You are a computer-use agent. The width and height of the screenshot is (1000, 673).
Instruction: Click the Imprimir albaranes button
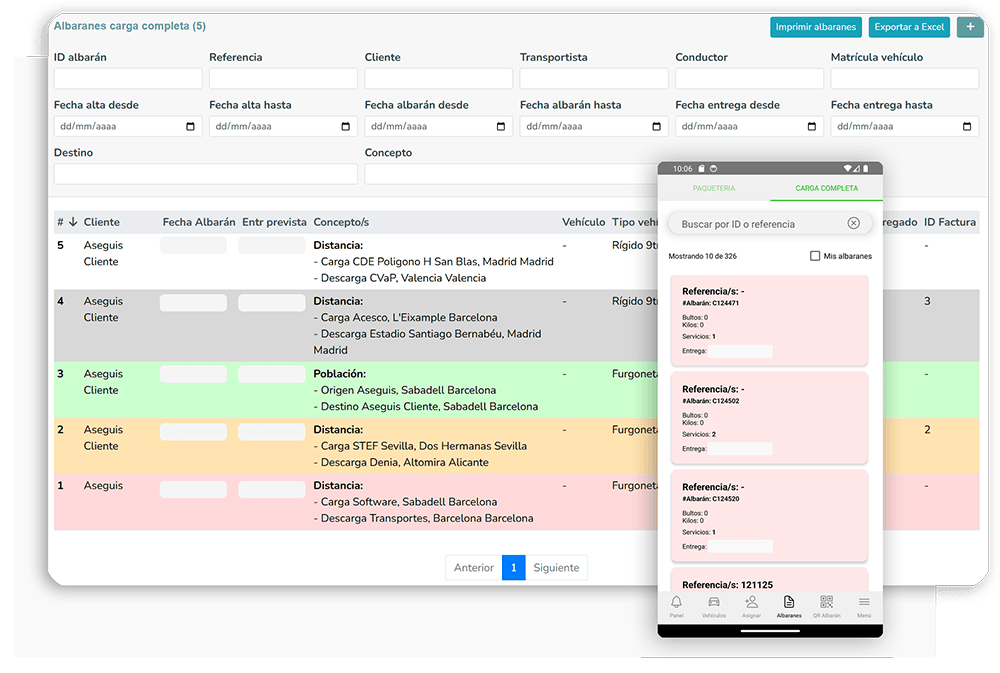(816, 27)
